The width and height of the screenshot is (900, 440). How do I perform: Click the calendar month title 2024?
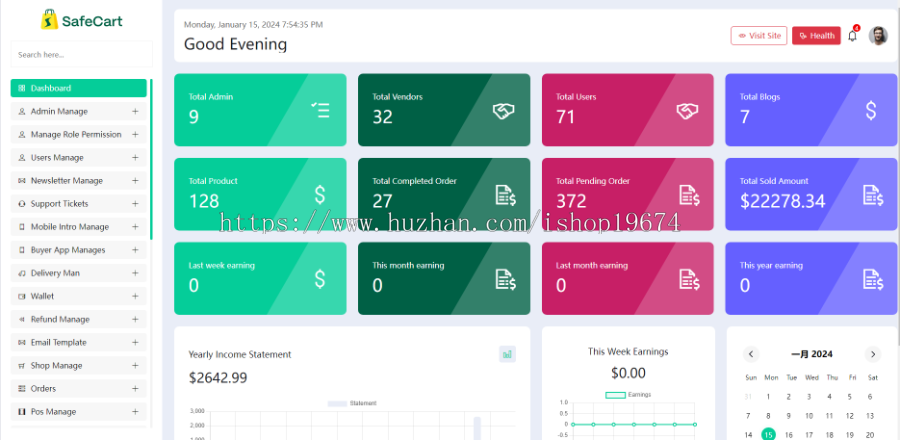point(812,354)
